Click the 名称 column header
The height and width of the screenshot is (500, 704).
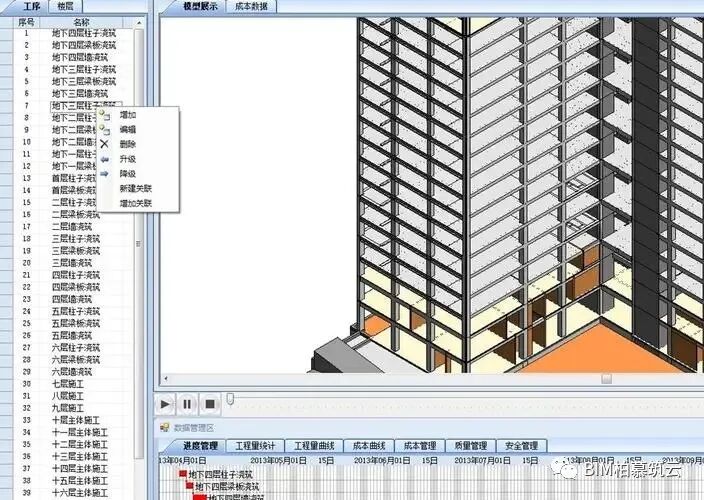81,22
